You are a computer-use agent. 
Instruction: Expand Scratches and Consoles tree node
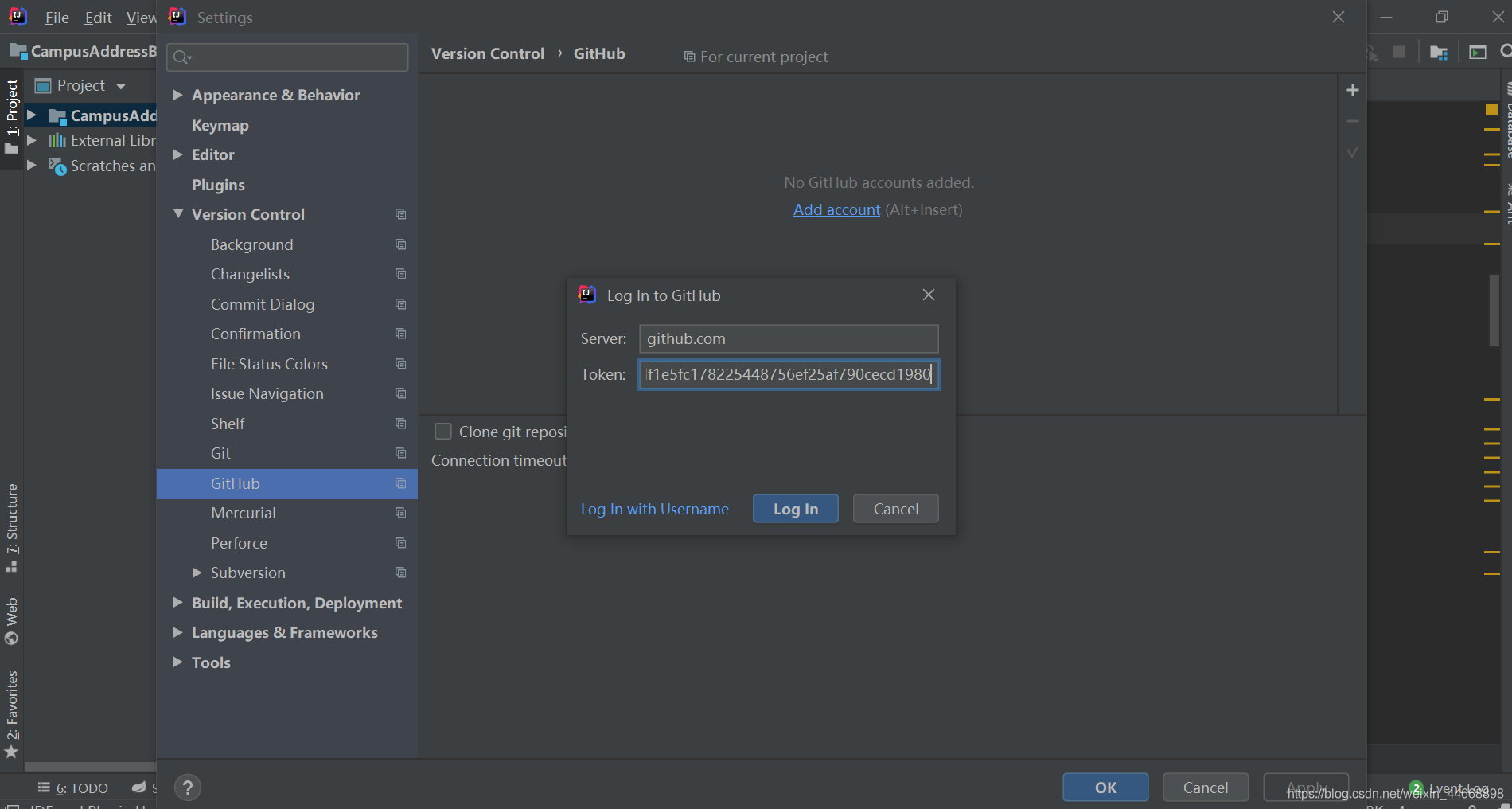click(x=32, y=166)
